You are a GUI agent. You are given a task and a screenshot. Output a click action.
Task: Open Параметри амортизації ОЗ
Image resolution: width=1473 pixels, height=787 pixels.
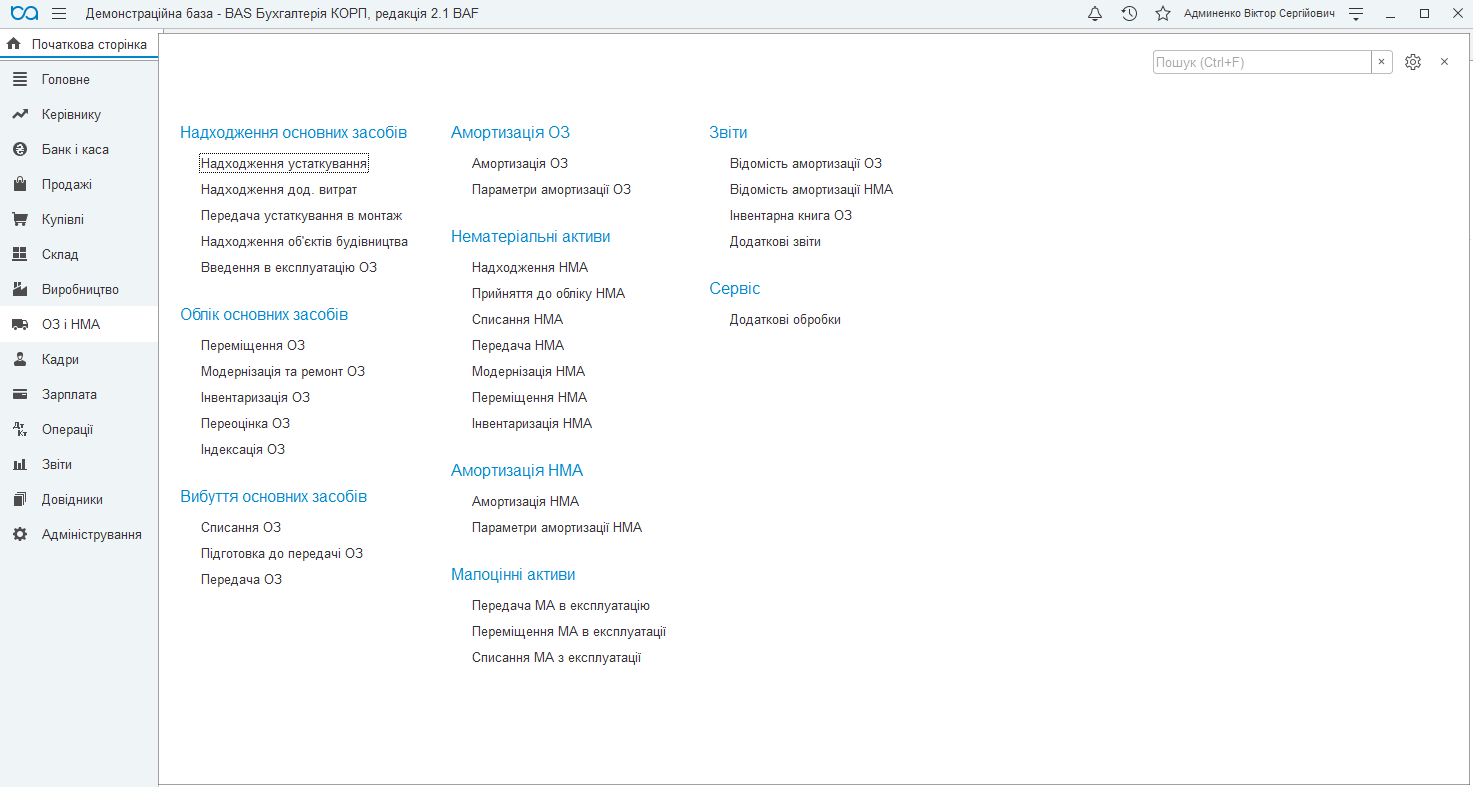point(552,190)
